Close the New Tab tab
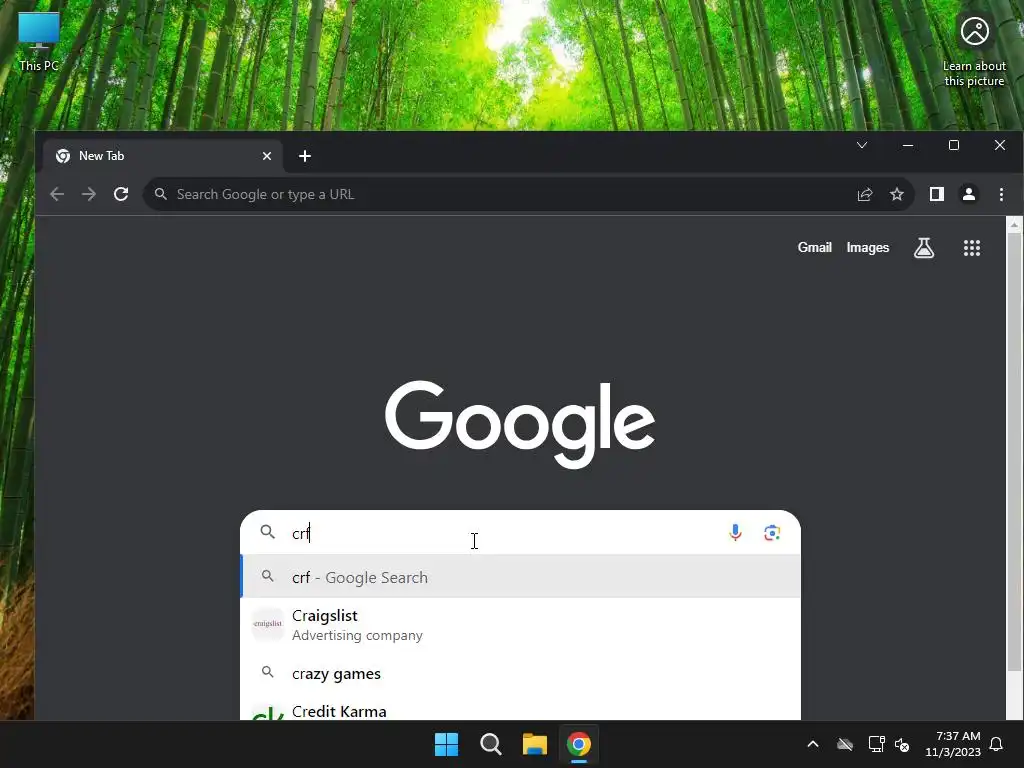1024x768 pixels. point(266,156)
